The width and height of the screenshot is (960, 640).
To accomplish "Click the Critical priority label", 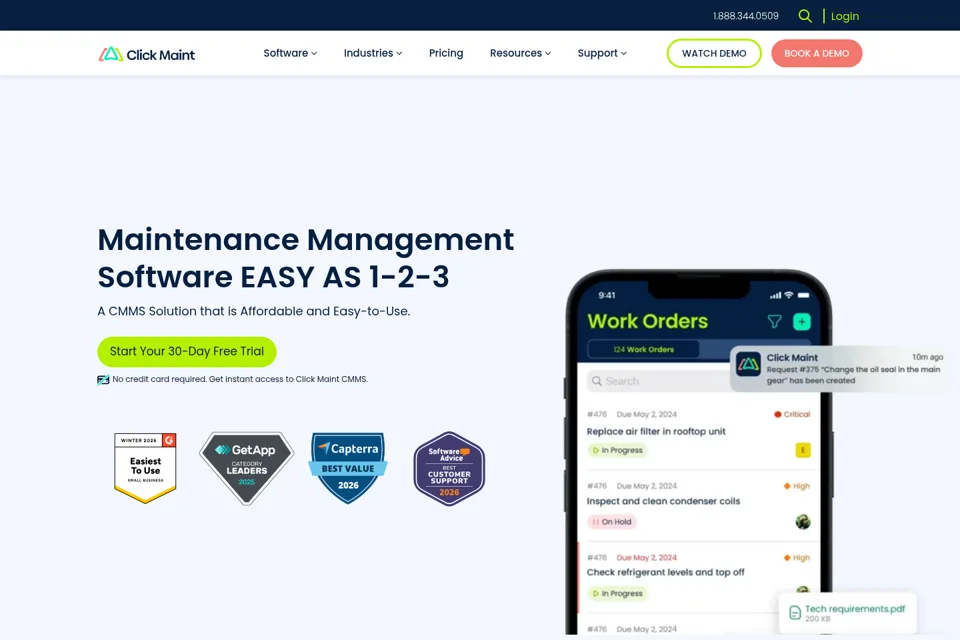I will point(792,415).
